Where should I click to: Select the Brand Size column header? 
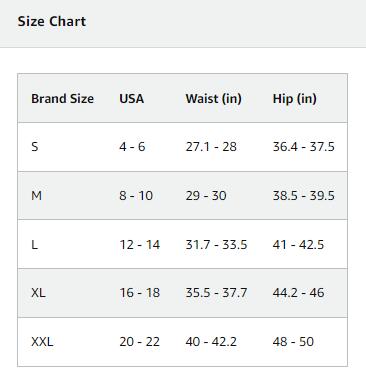[x=62, y=99]
